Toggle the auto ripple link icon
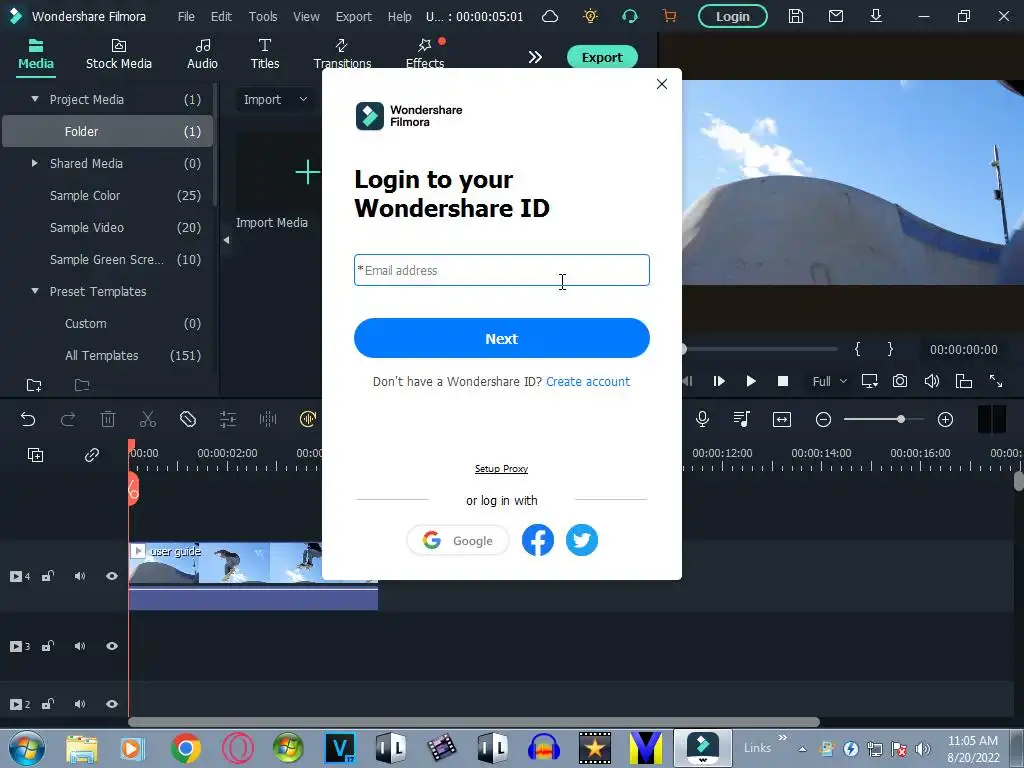 92,455
